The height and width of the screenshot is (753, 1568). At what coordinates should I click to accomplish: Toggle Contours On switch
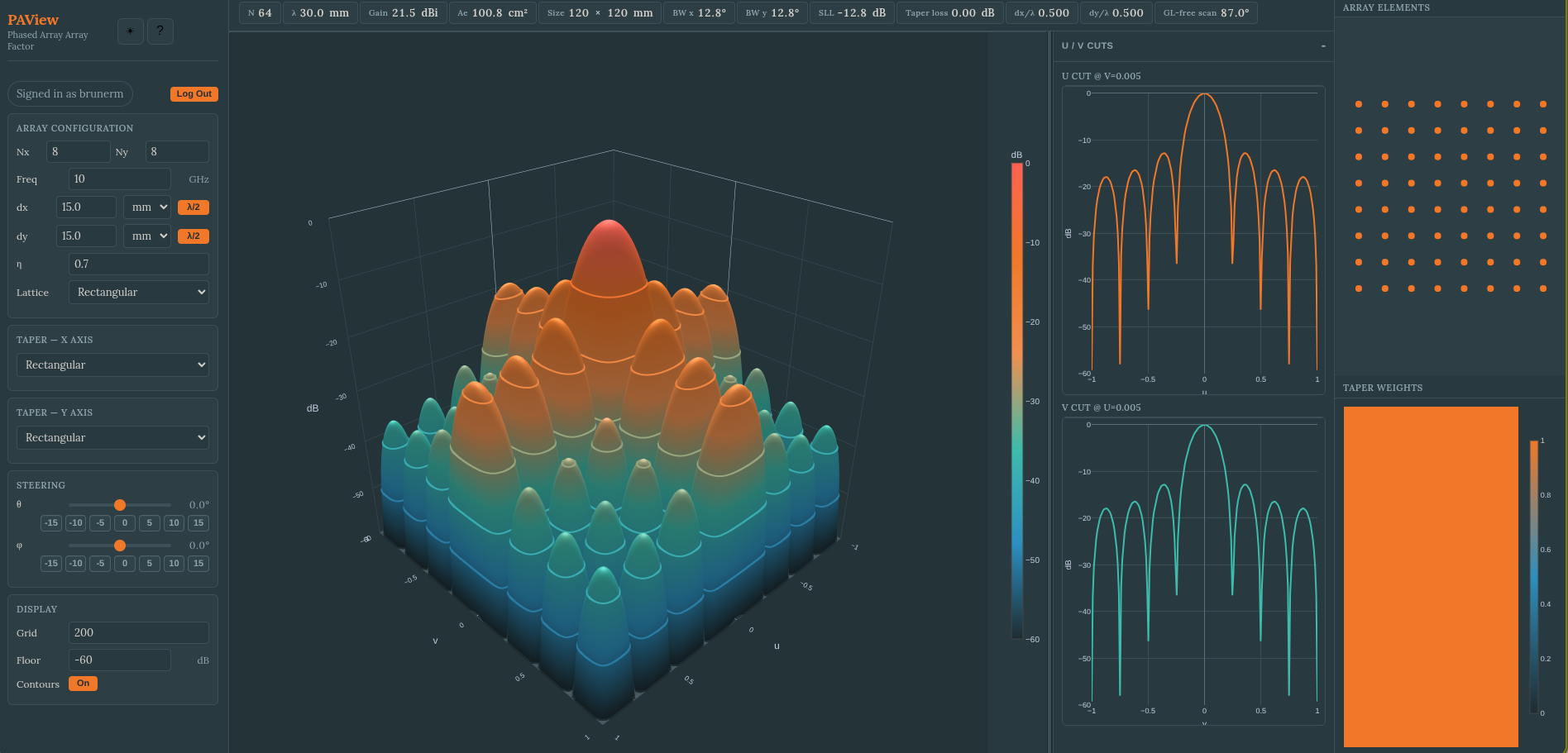click(x=83, y=684)
